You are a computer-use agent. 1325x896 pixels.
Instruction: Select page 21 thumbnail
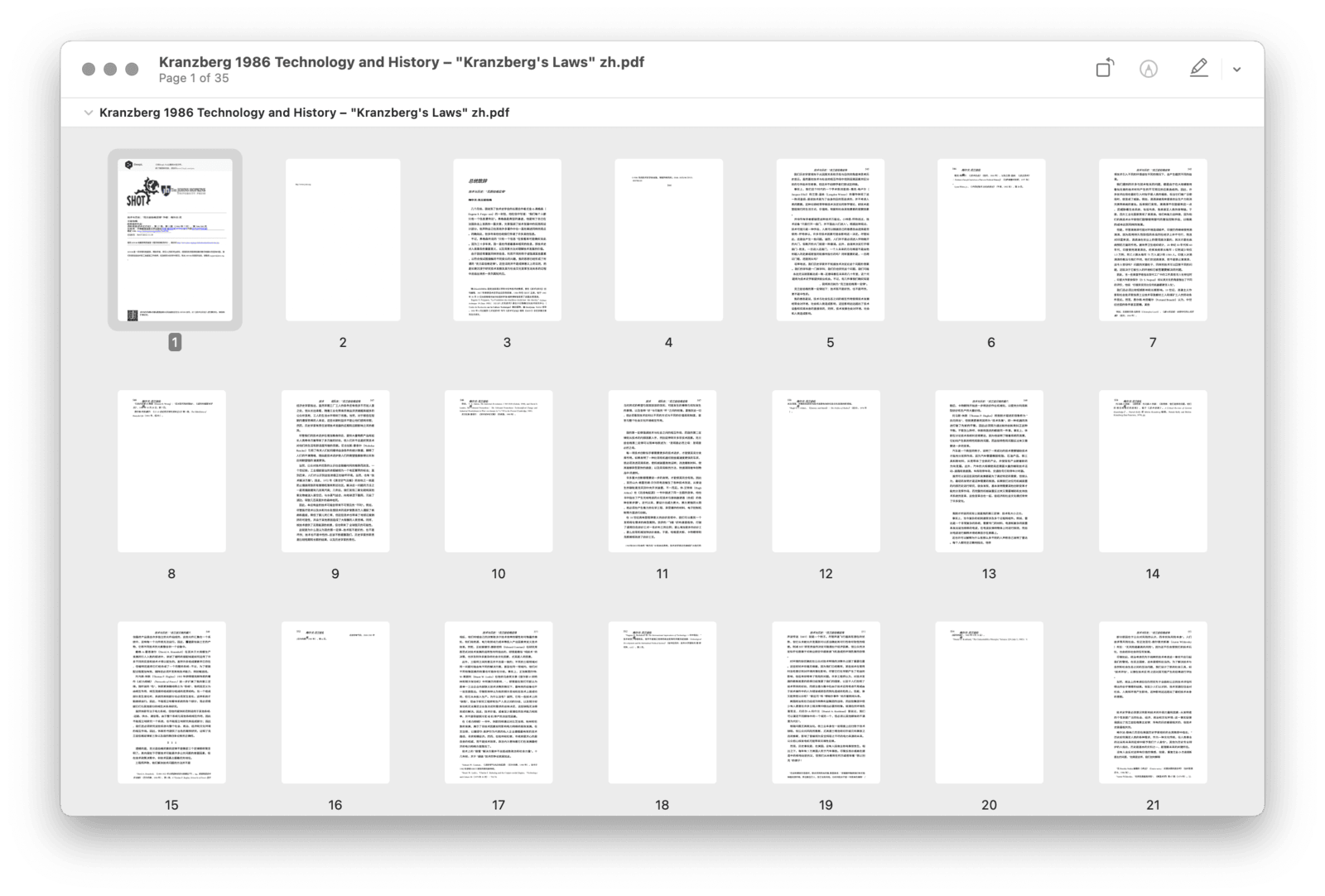(1153, 702)
